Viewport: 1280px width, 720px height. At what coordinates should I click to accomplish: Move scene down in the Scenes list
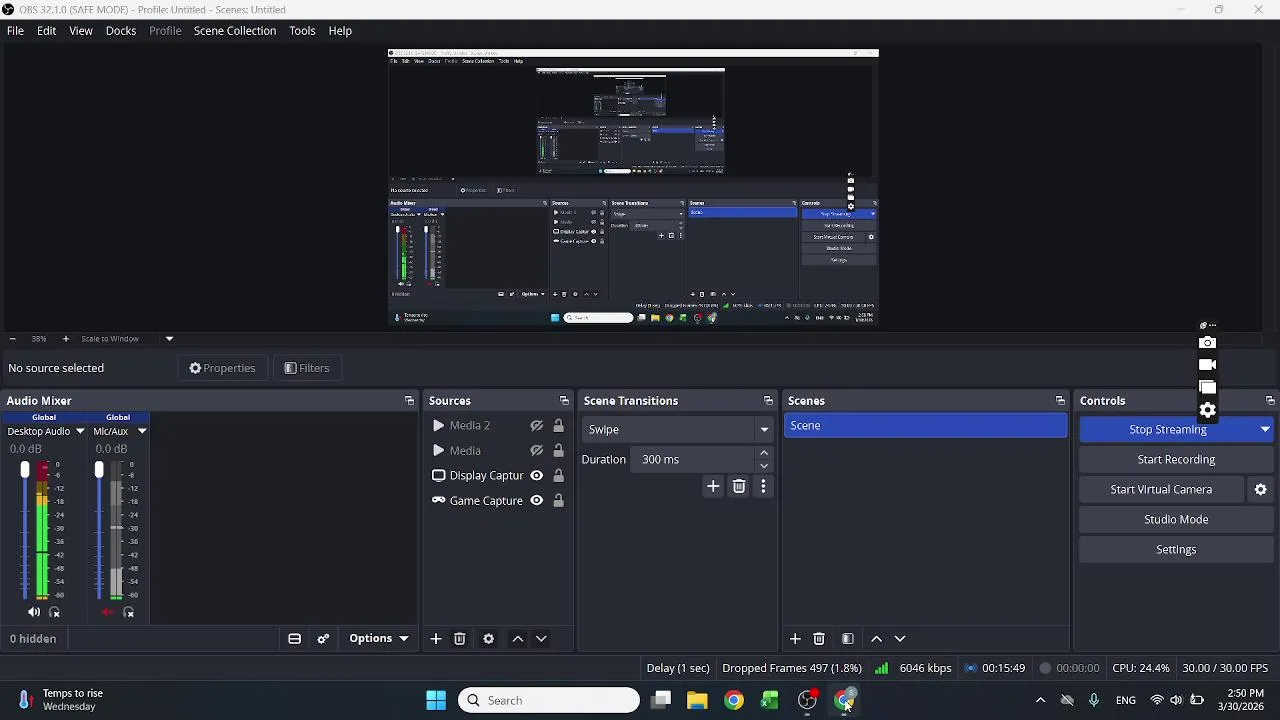click(900, 639)
